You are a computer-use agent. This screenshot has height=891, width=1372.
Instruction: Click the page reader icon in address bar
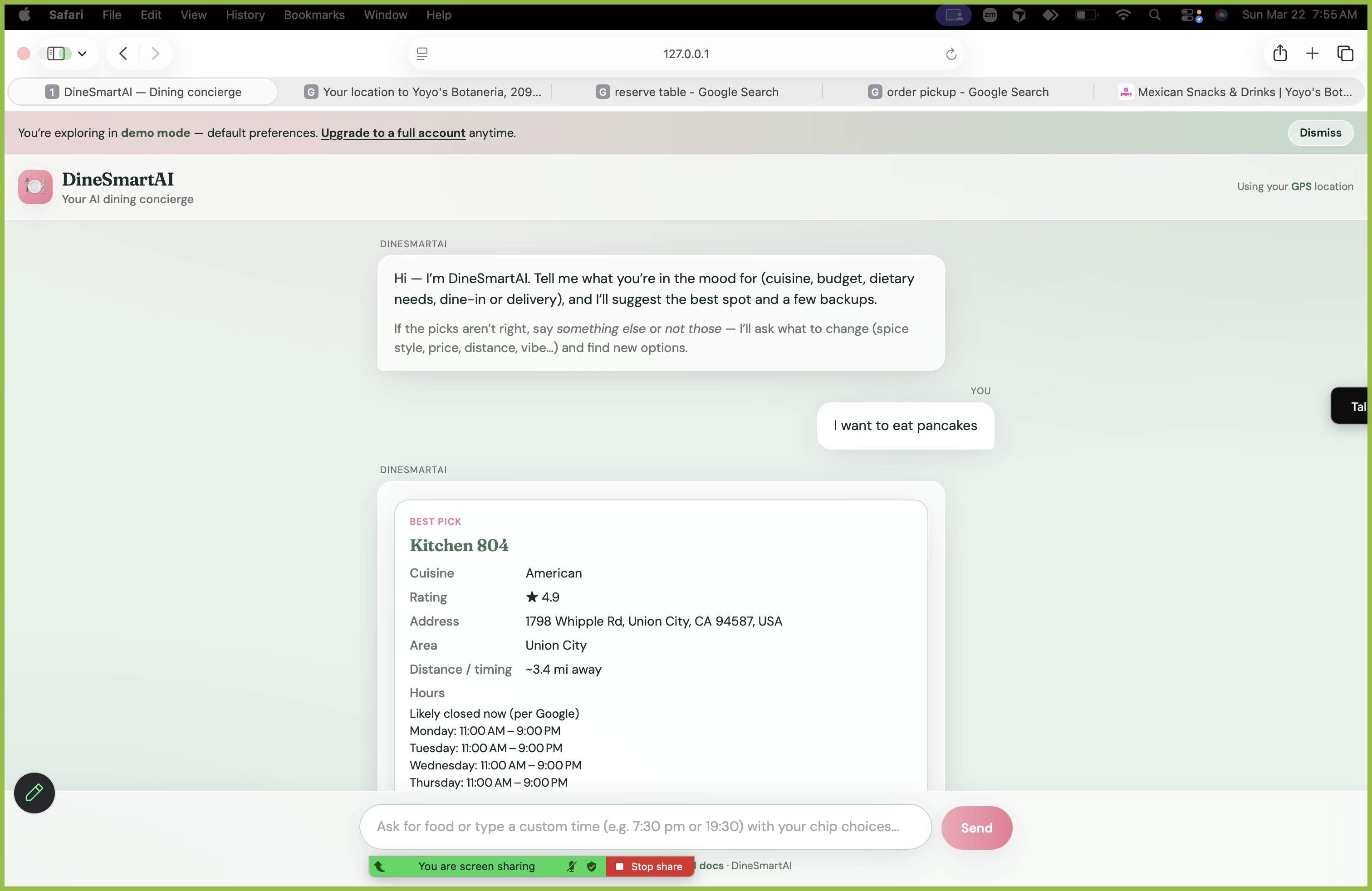click(x=422, y=54)
